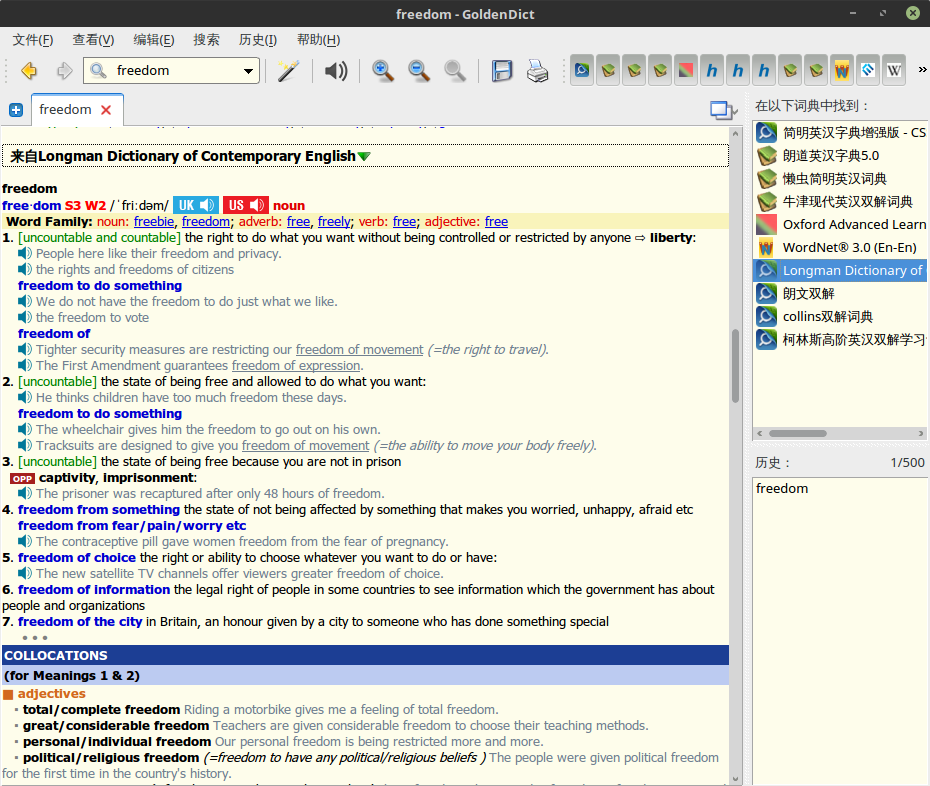The image size is (930, 786).
Task: Click the zoom out magnifier
Action: [419, 71]
